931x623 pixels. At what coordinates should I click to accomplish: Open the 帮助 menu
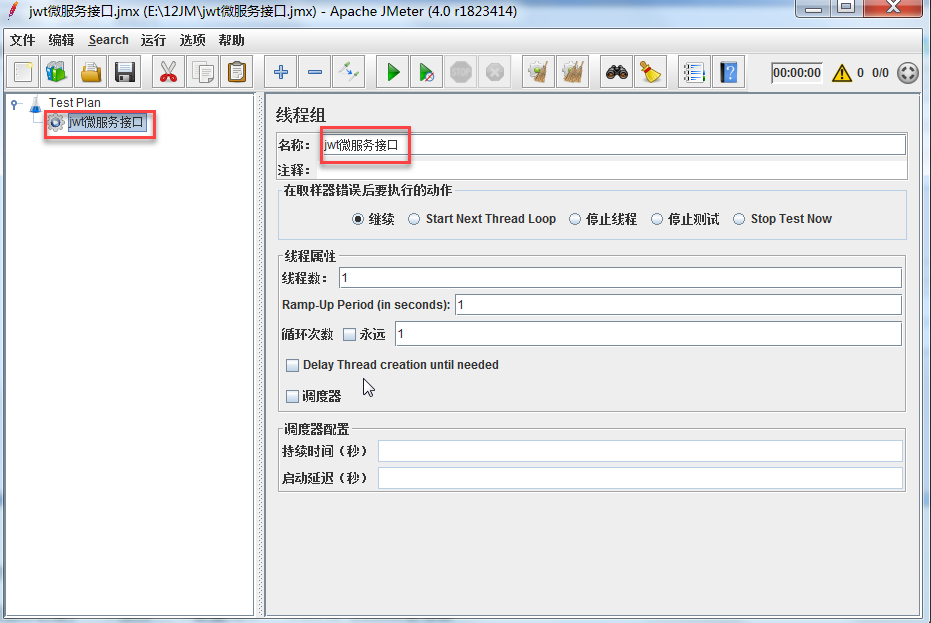pos(231,40)
